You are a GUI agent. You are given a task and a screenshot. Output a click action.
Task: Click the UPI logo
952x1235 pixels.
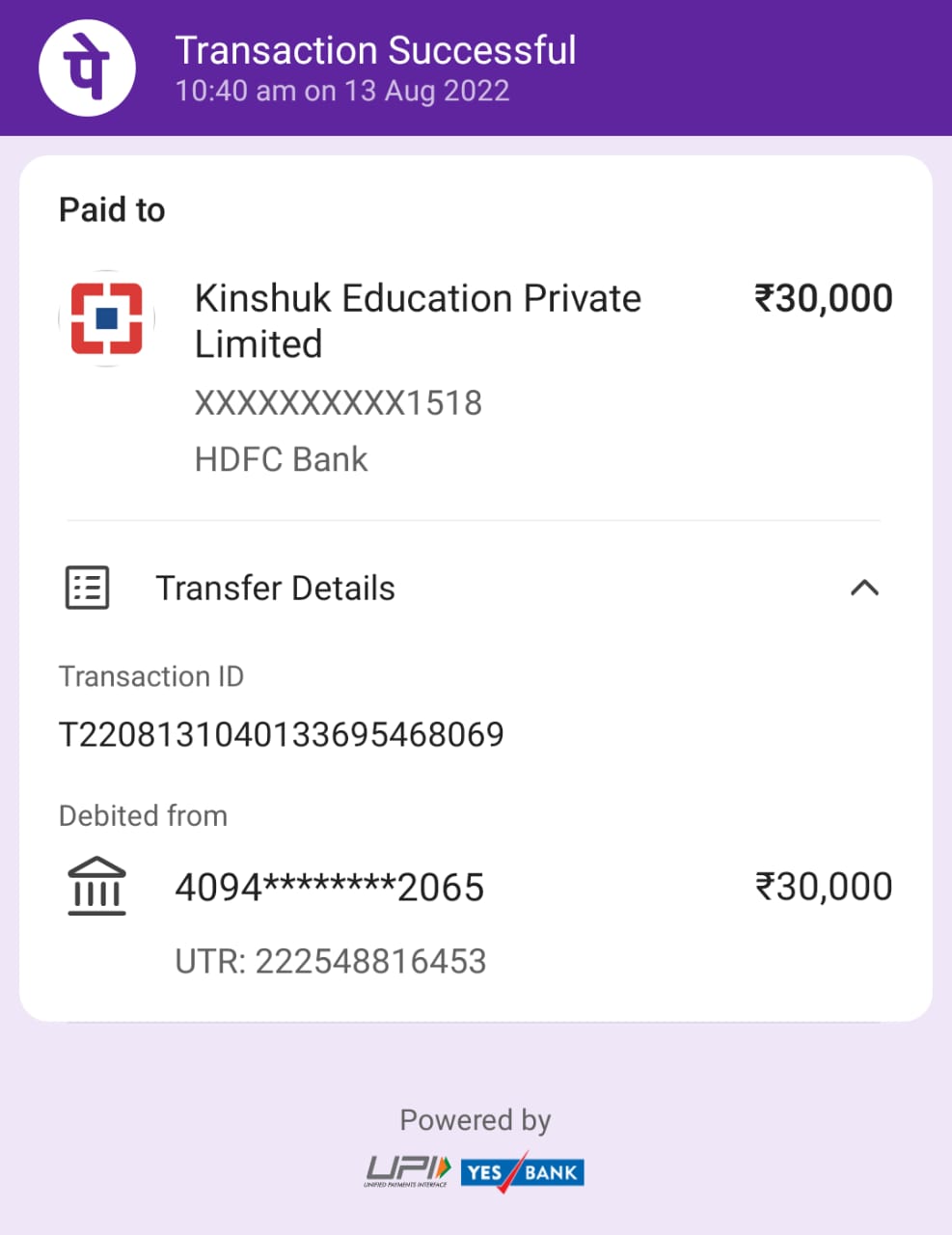[407, 1171]
